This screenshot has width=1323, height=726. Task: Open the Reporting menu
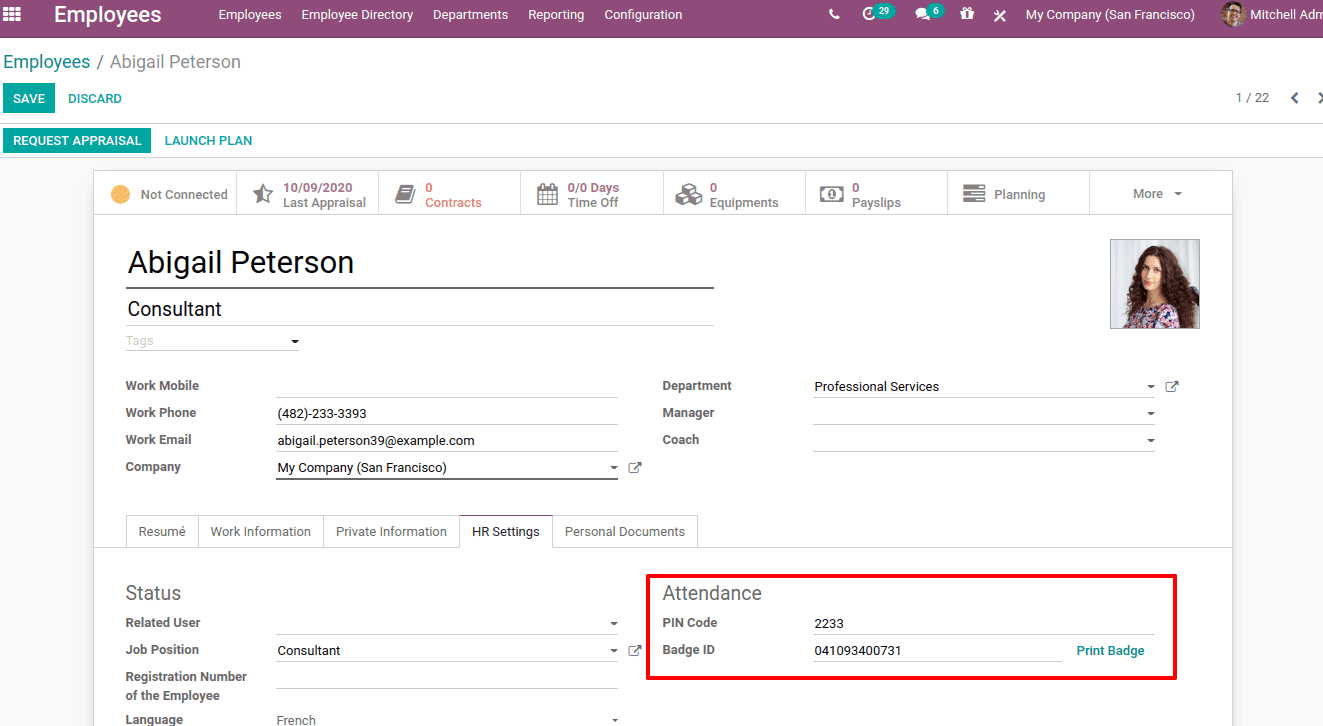[x=556, y=15]
